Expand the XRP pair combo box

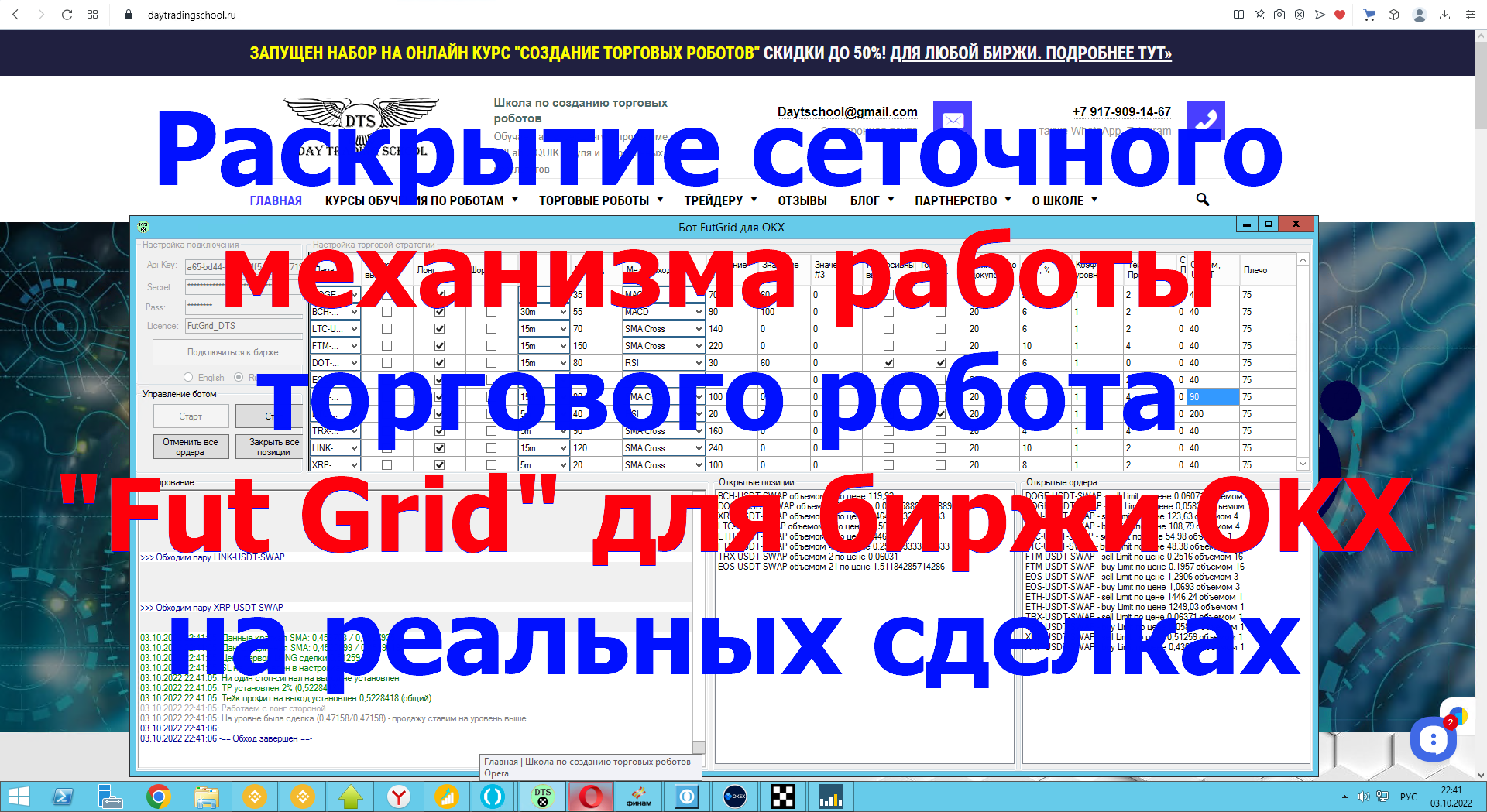[x=353, y=464]
